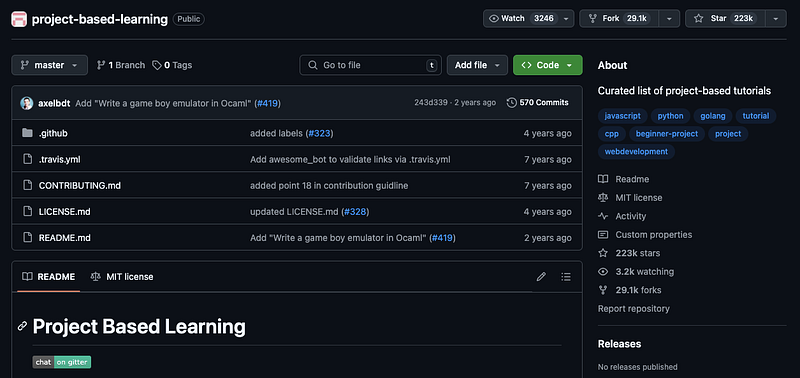Click the tutorial topic tag
800x378 pixels.
tap(756, 116)
